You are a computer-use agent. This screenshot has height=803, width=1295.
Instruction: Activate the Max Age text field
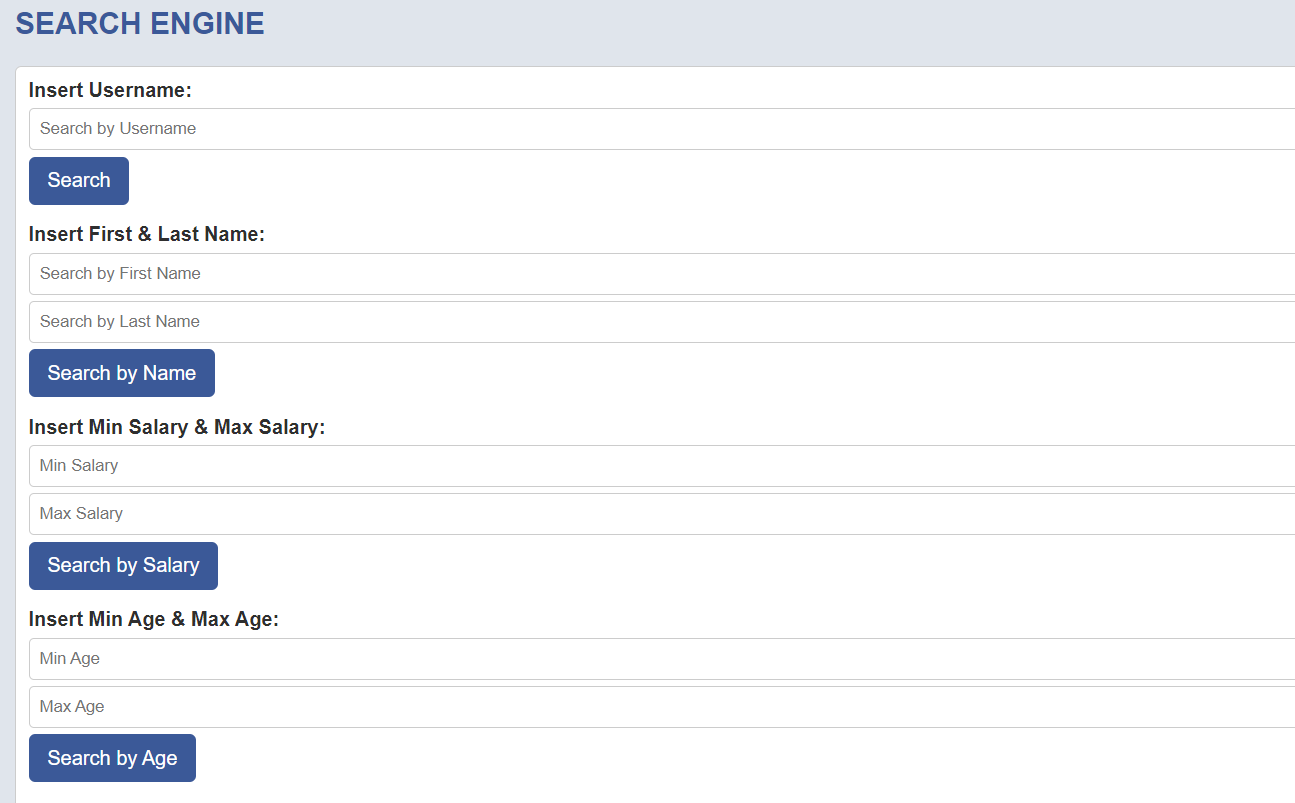point(662,707)
